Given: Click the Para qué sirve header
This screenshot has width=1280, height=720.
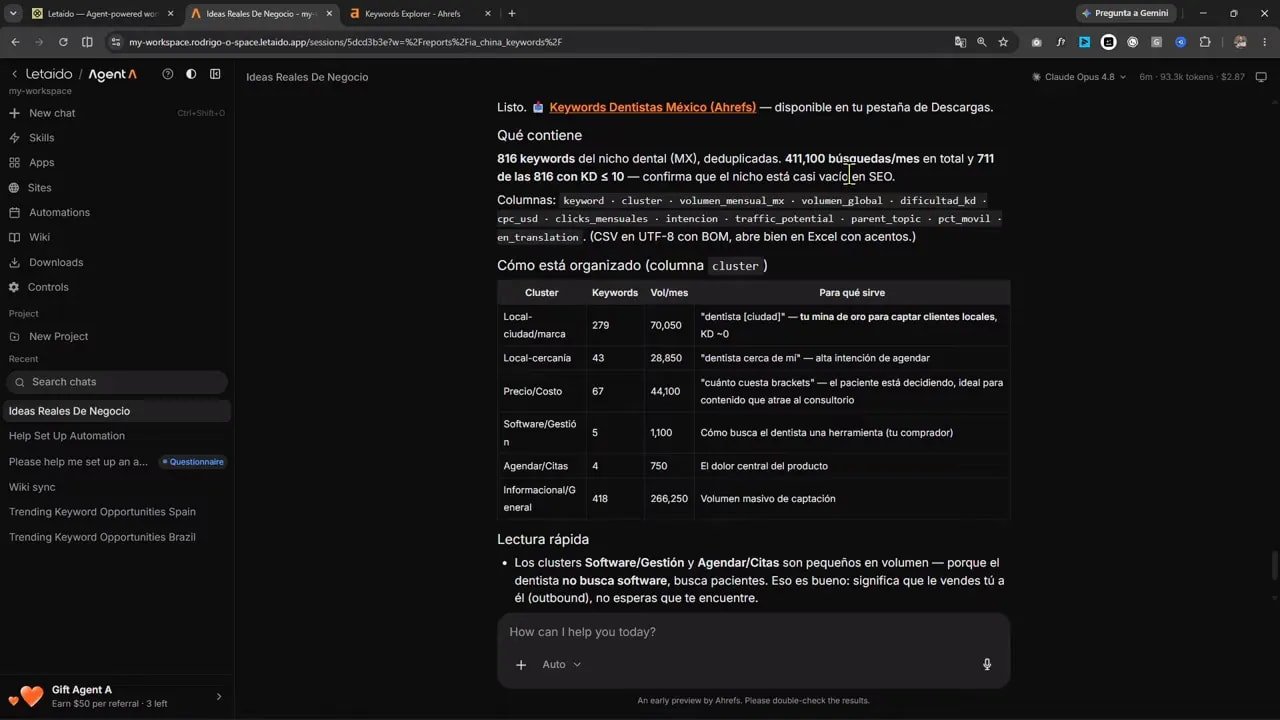Looking at the screenshot, I should coord(852,293).
